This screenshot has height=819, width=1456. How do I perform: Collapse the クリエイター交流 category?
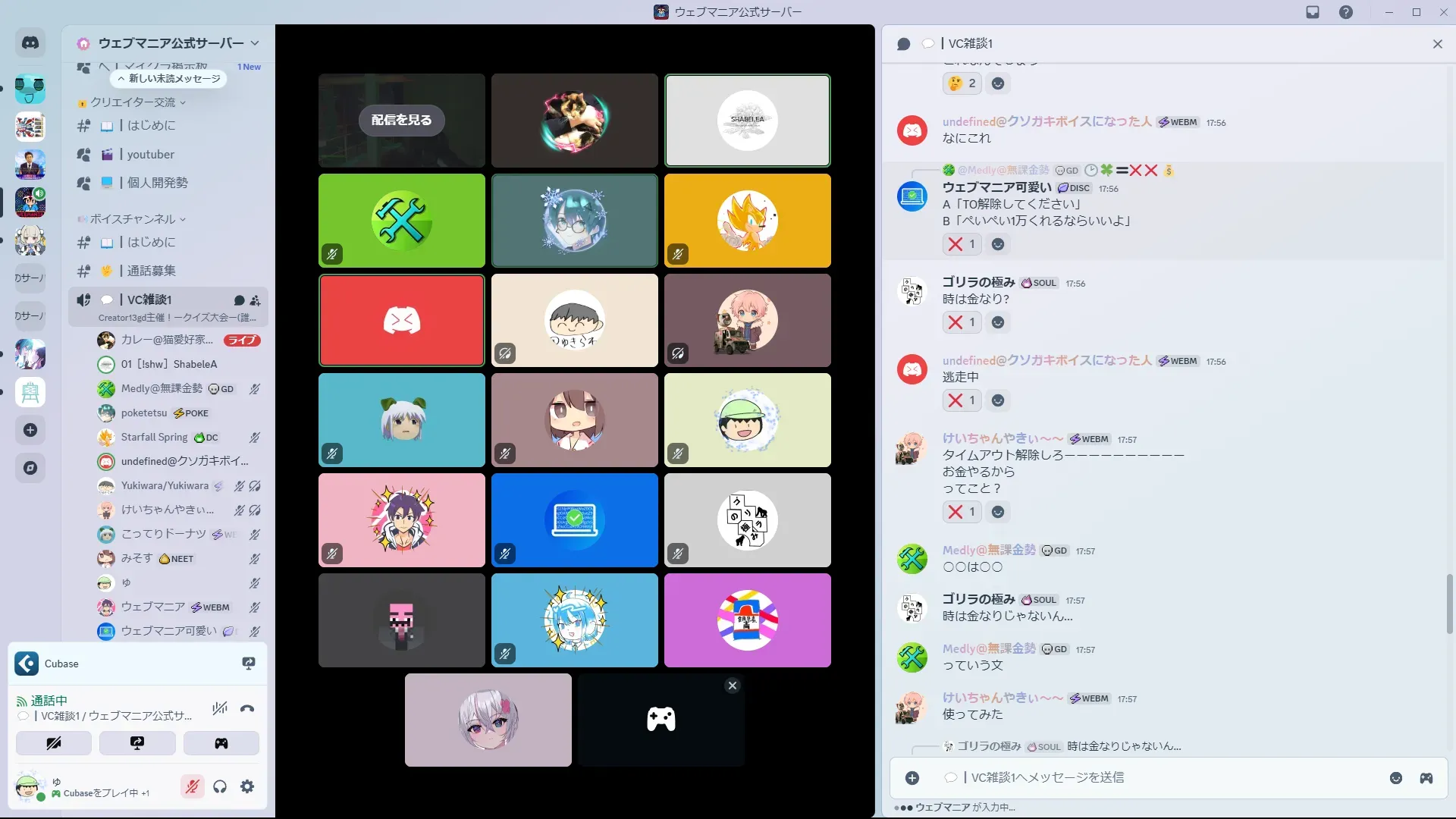(133, 102)
